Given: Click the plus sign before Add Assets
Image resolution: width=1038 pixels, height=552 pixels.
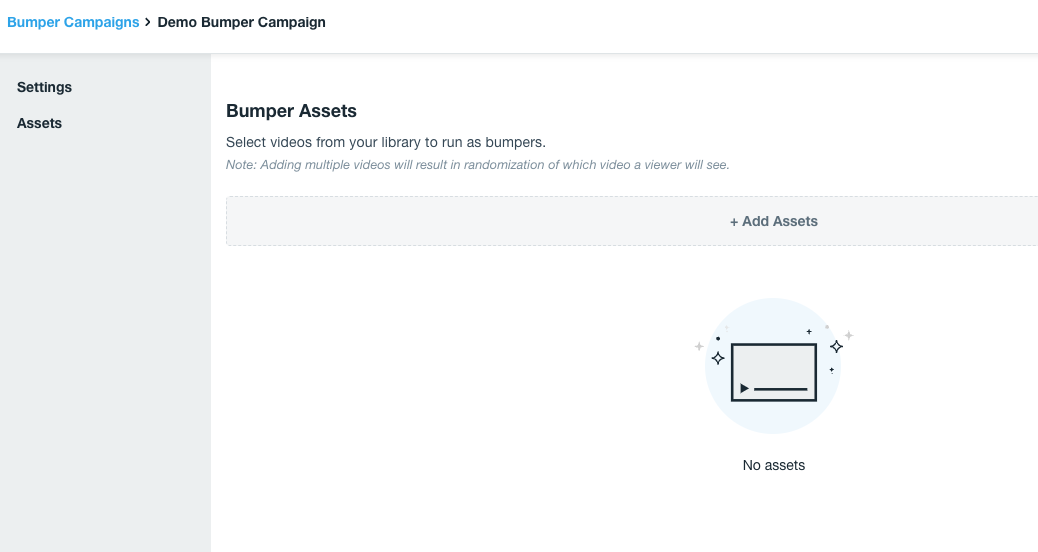Looking at the screenshot, I should tap(734, 222).
